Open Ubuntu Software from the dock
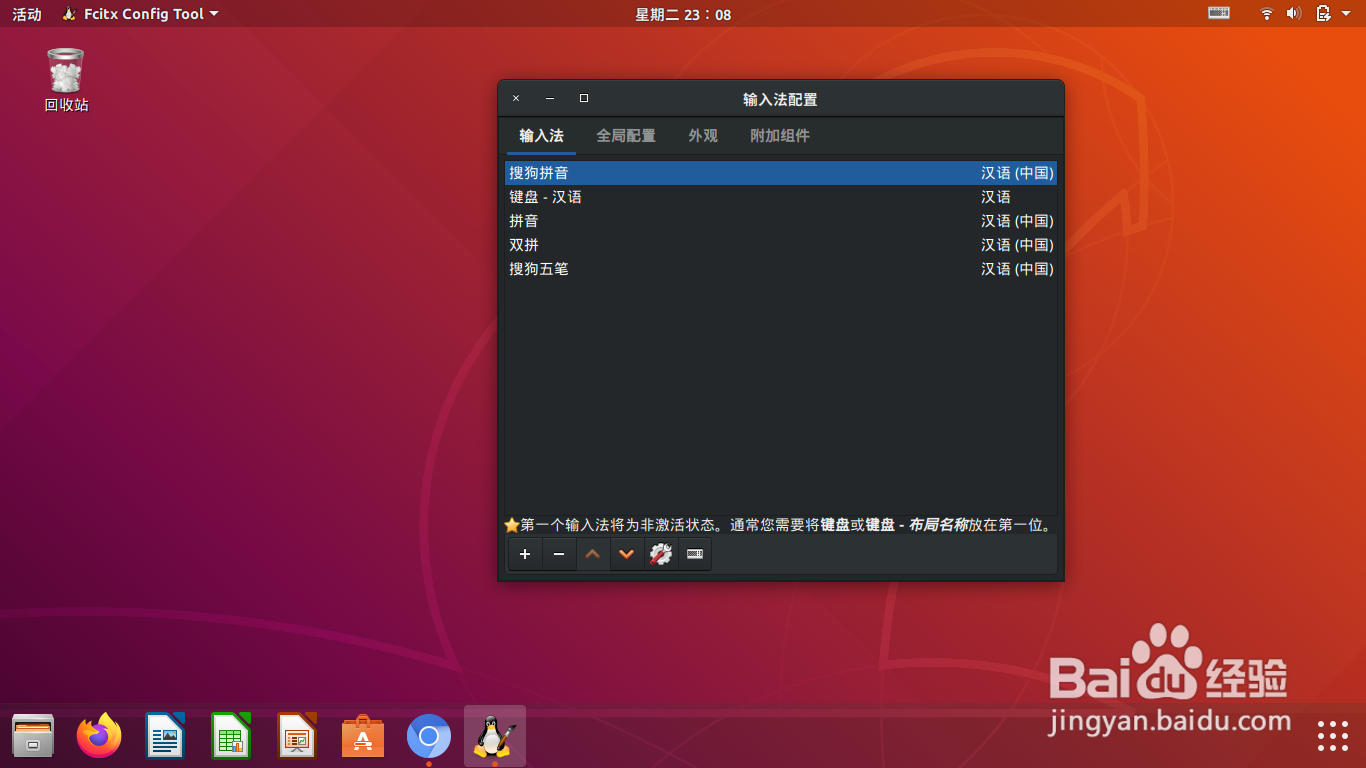This screenshot has height=768, width=1366. click(x=362, y=736)
